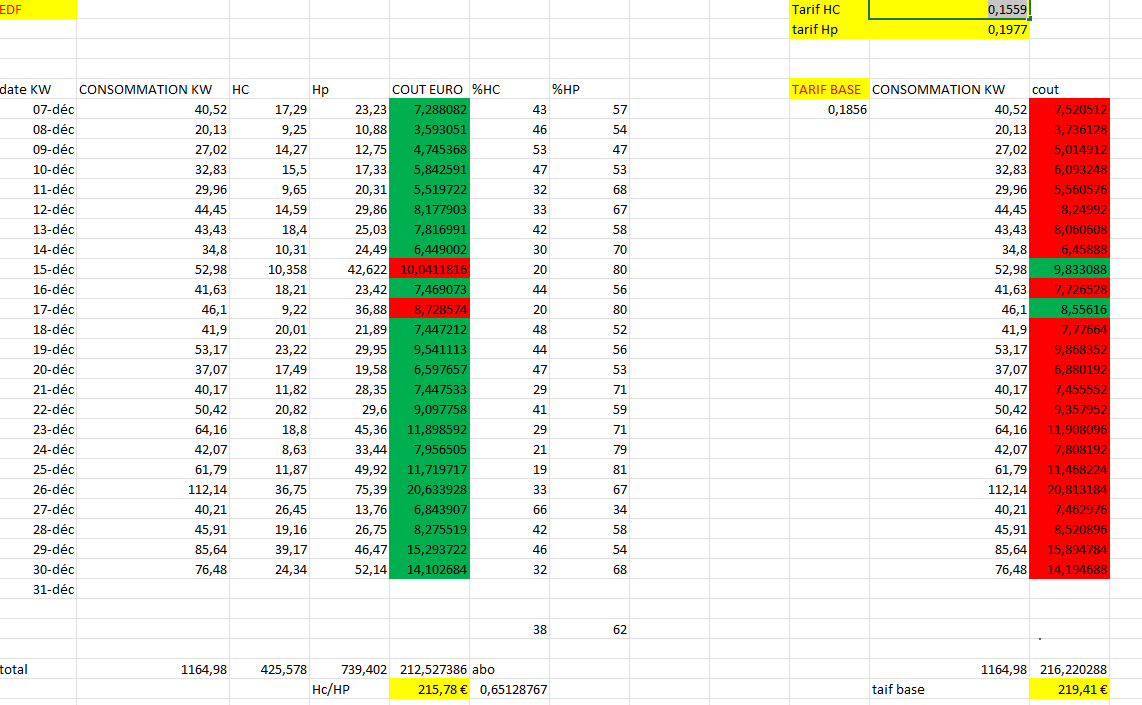Click the %HP column header

589,90
